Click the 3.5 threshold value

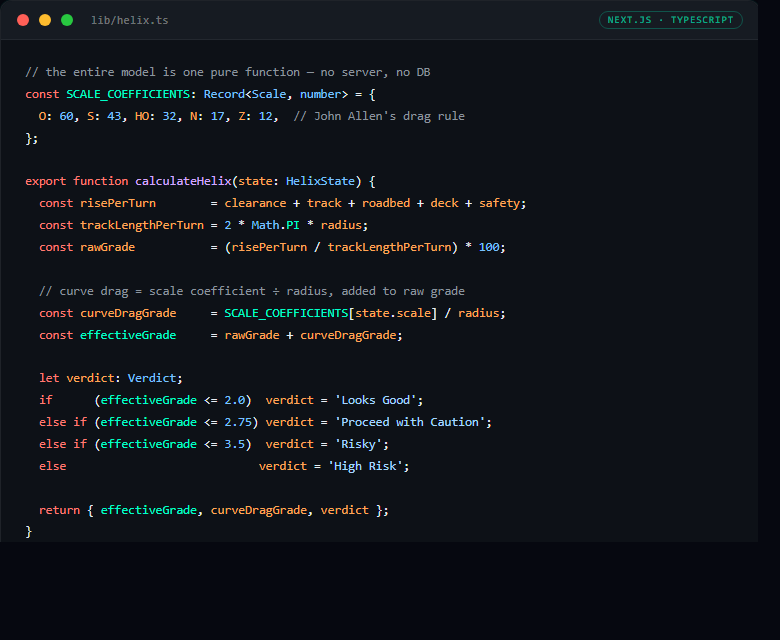coord(235,444)
